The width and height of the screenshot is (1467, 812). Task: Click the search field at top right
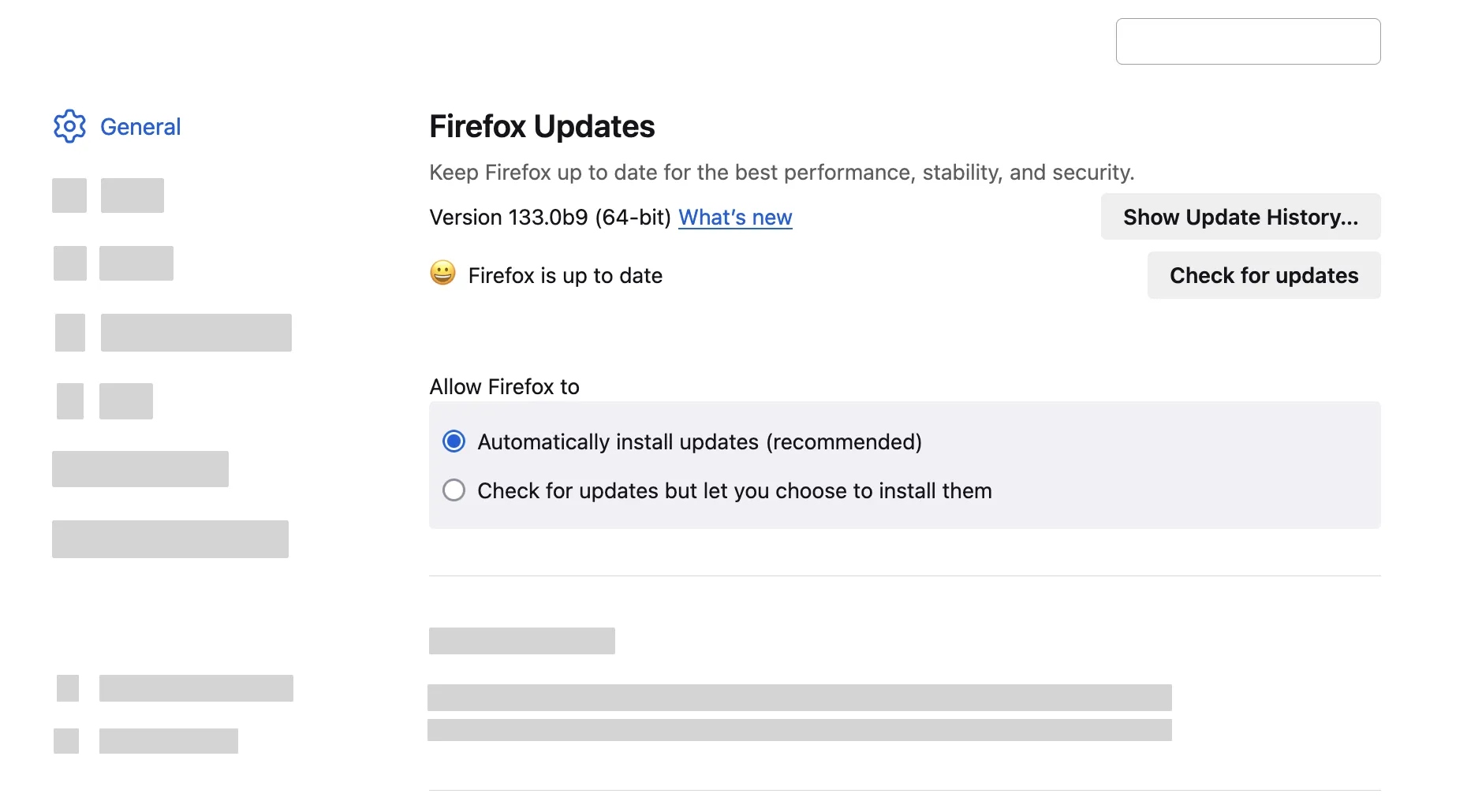[x=1248, y=41]
